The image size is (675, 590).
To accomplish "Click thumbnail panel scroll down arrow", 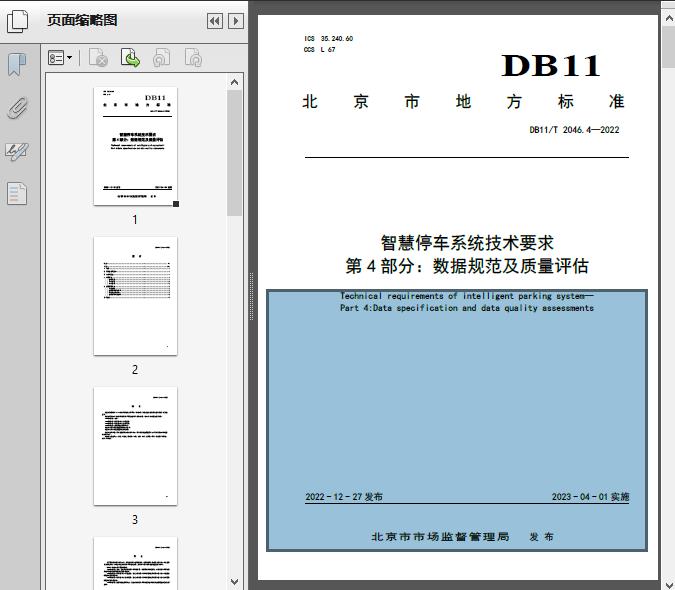I will [x=235, y=582].
